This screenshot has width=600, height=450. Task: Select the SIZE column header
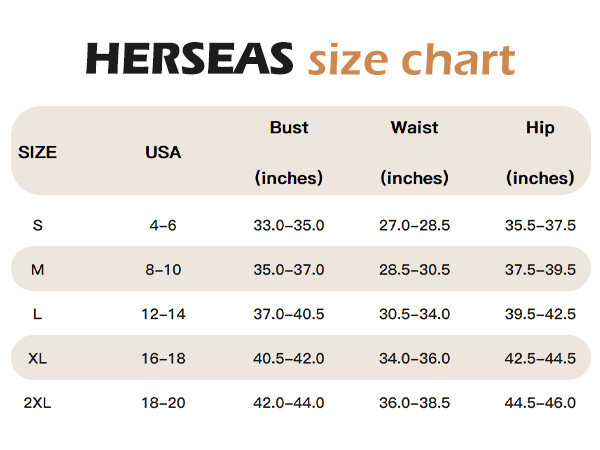[x=37, y=153]
